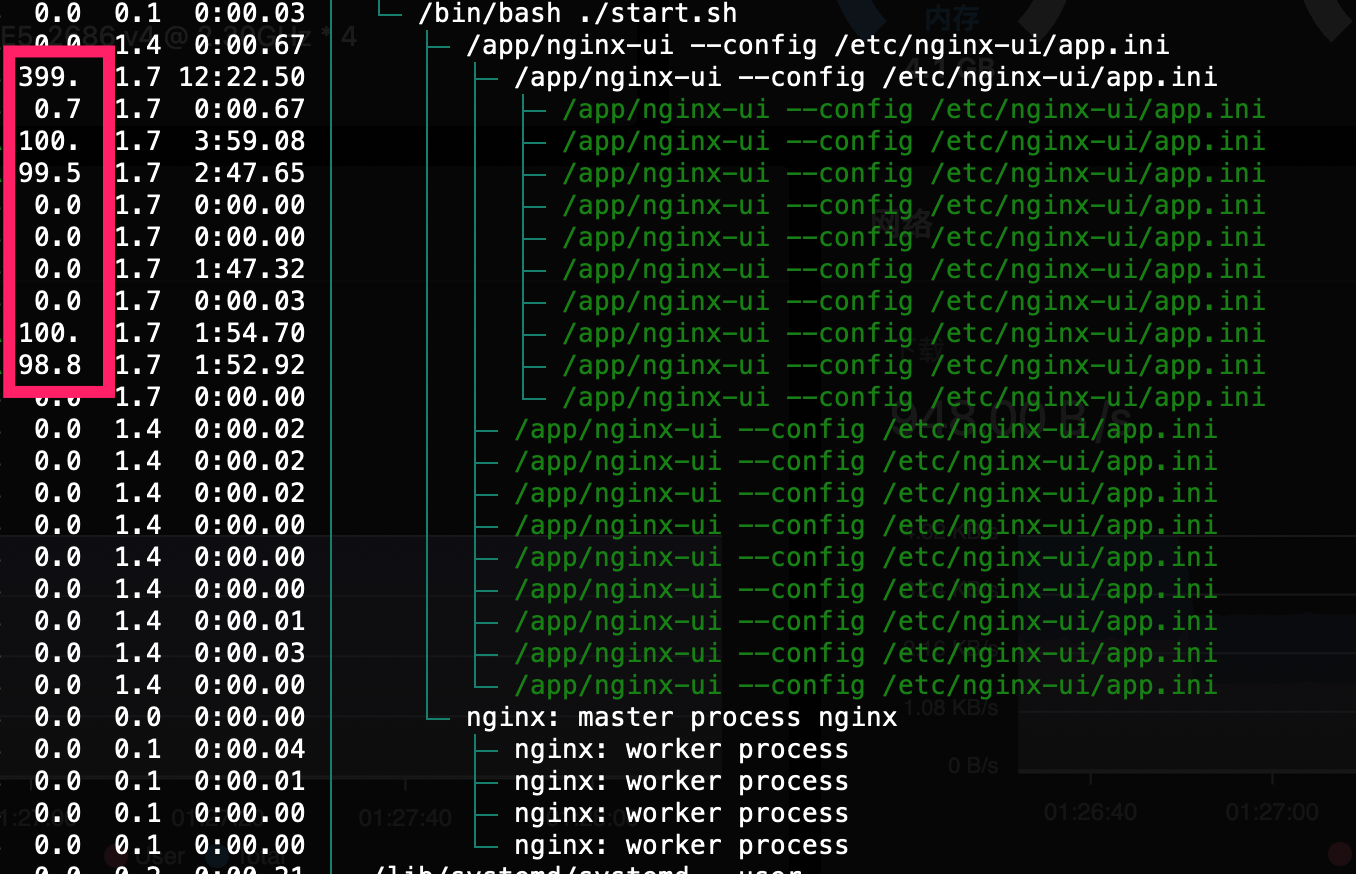
Task: Click the 1.7 memory value beside 12:22.50
Action: point(138,77)
